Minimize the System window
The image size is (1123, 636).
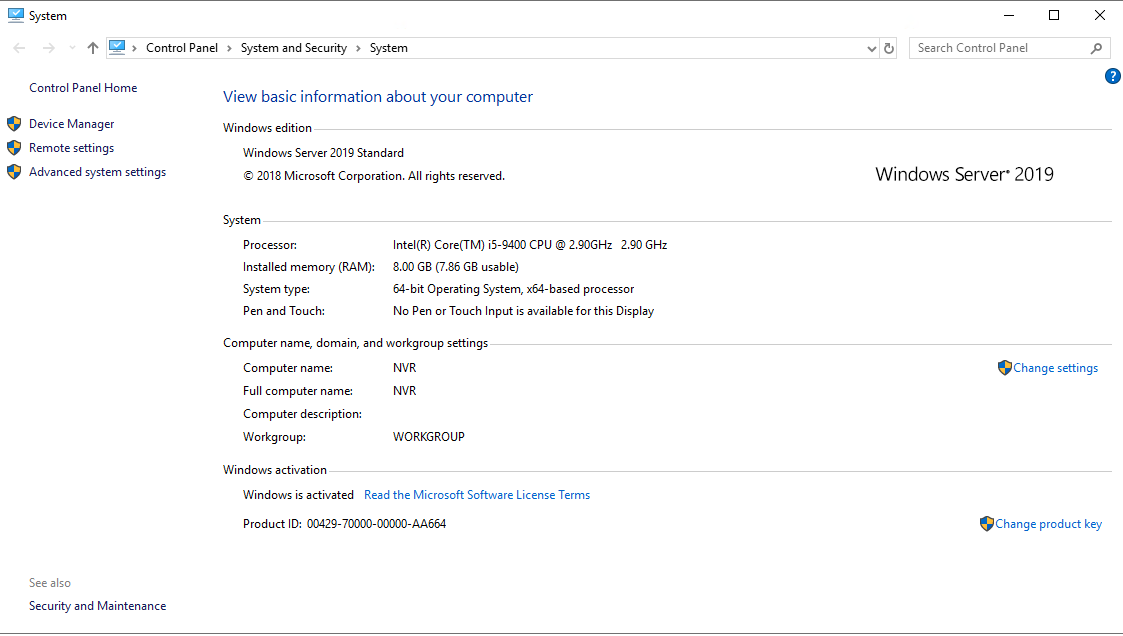(1009, 15)
